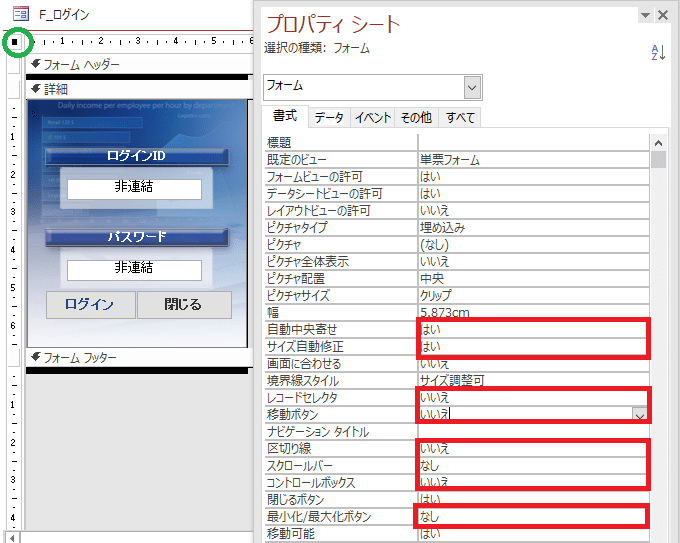Click the 閉じる button on the form
Image resolution: width=680 pixels, height=543 pixels.
184,305
